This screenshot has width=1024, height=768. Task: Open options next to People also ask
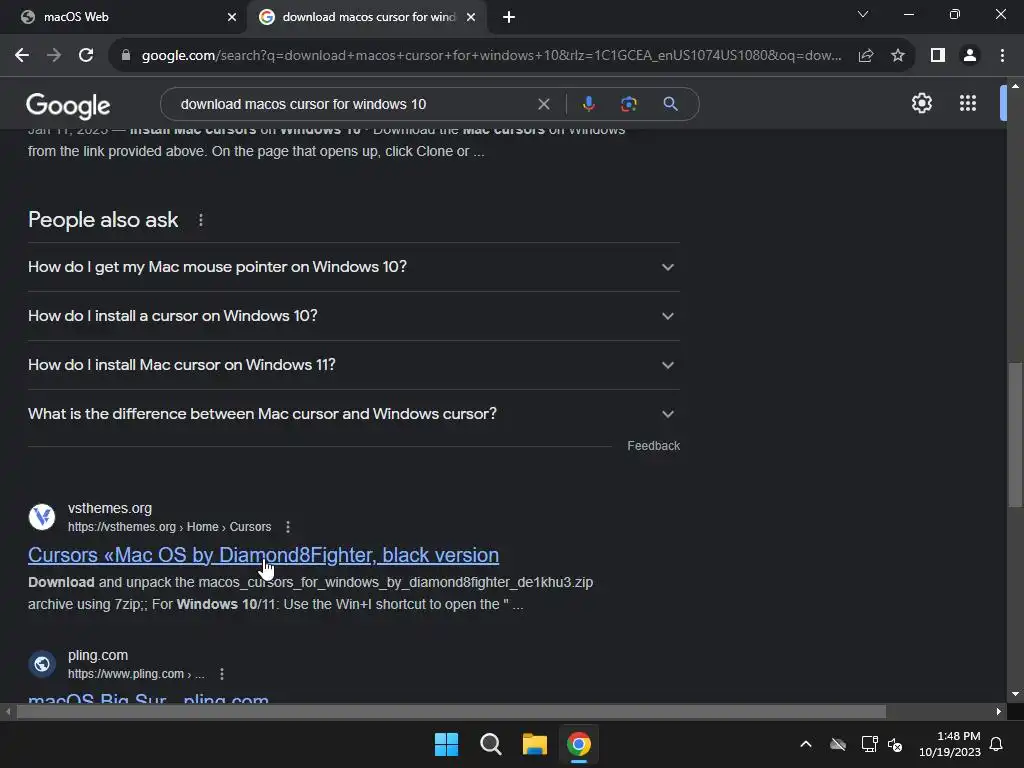pos(200,220)
